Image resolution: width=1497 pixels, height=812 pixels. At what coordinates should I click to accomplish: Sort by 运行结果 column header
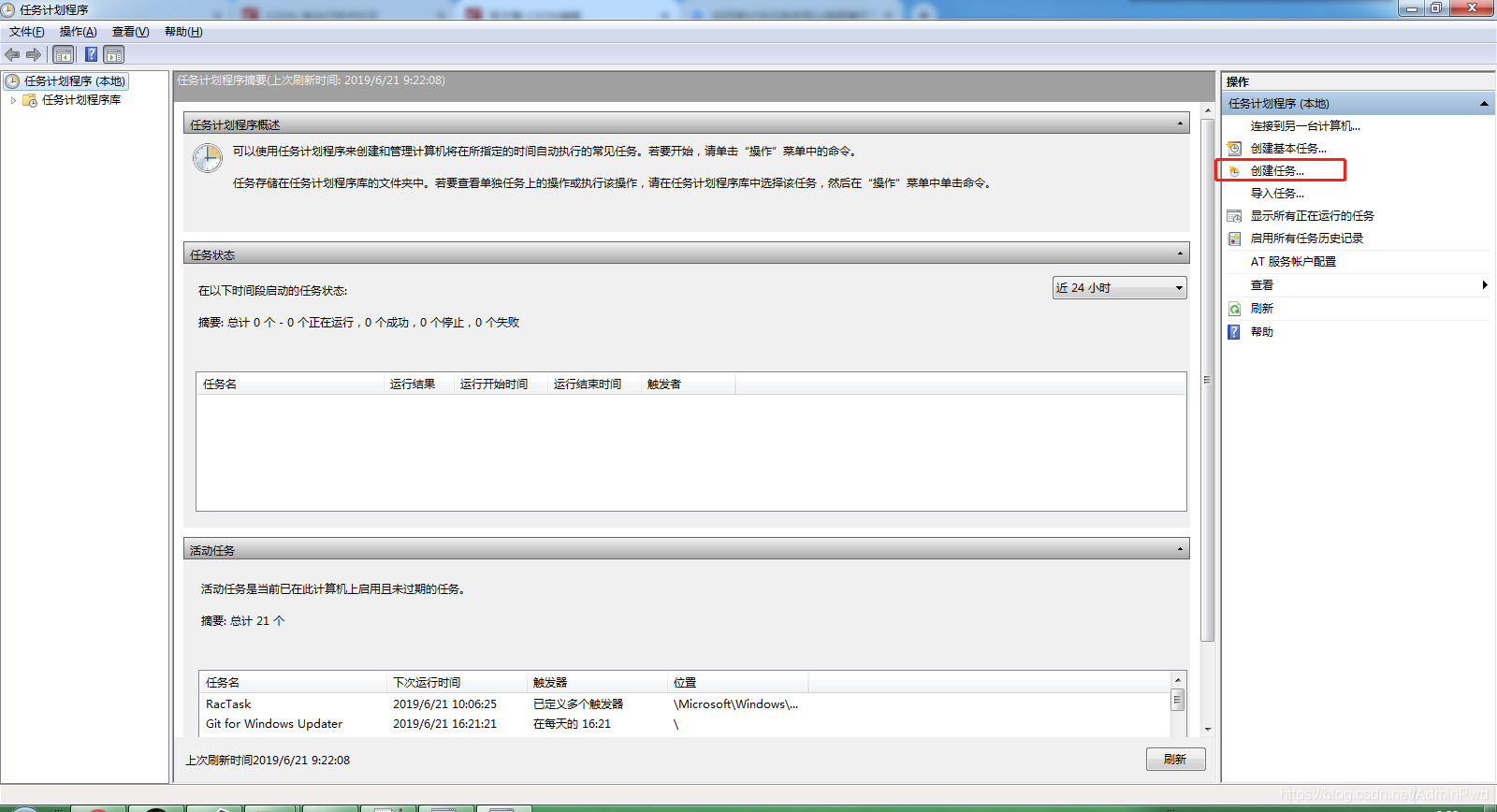[x=419, y=384]
